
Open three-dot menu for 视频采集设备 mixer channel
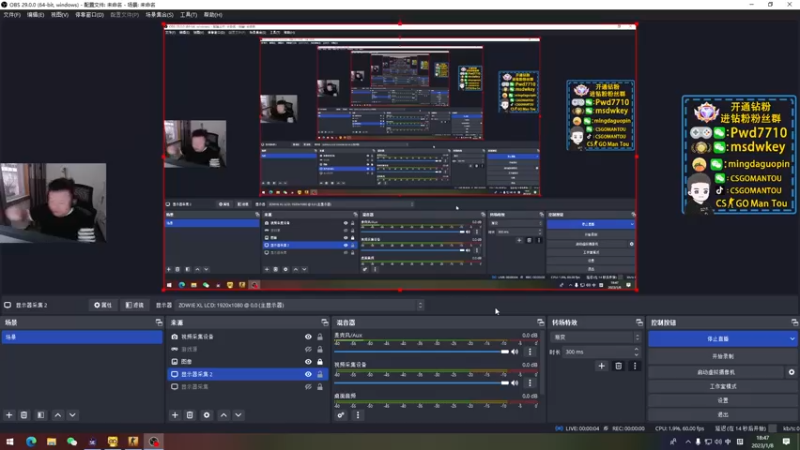(530, 383)
